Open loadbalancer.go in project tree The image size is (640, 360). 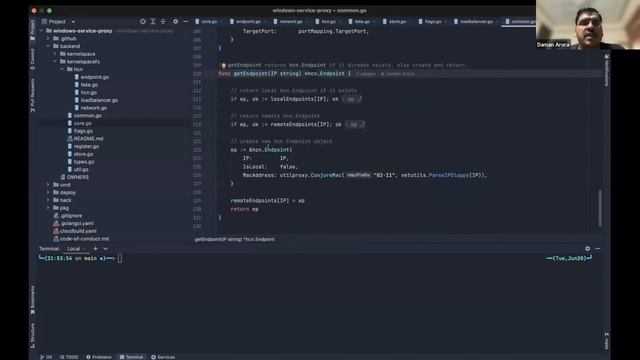(99, 100)
